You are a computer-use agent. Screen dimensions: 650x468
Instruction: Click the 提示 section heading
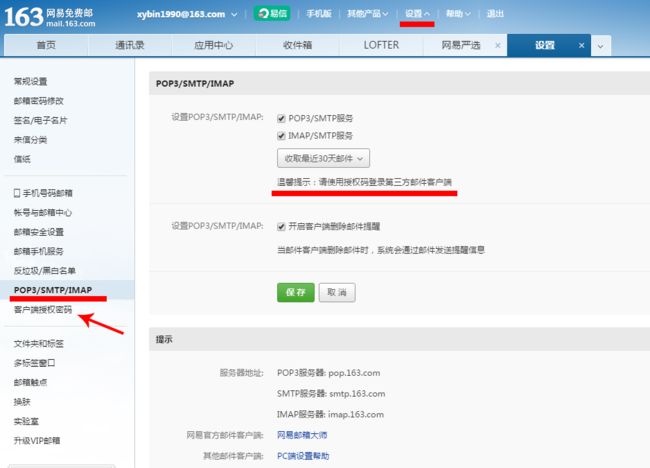point(164,339)
